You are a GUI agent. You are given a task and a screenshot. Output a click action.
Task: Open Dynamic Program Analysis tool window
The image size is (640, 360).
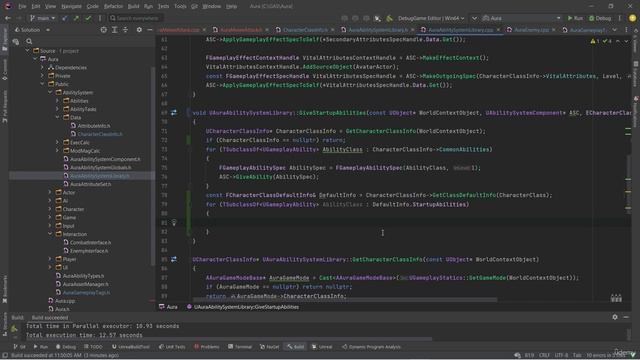coord(371,347)
